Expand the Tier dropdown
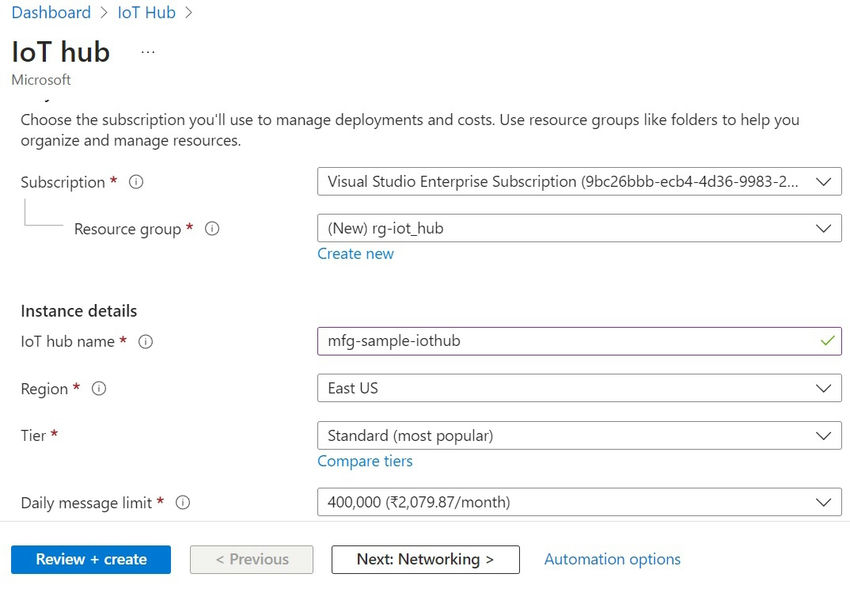The image size is (850, 589). click(x=579, y=436)
